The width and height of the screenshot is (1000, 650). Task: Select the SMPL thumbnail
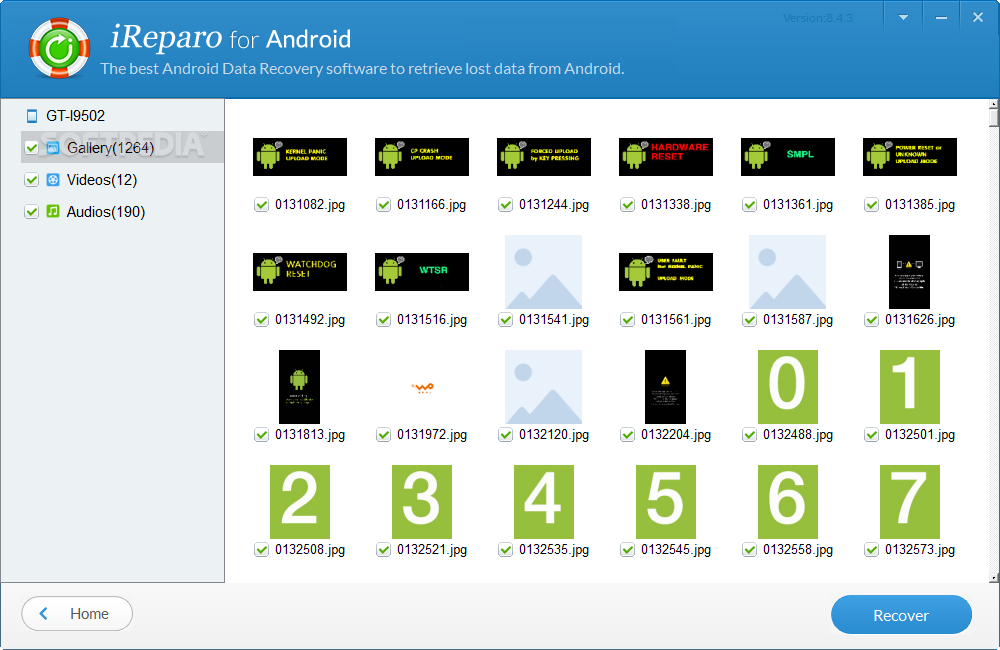788,157
